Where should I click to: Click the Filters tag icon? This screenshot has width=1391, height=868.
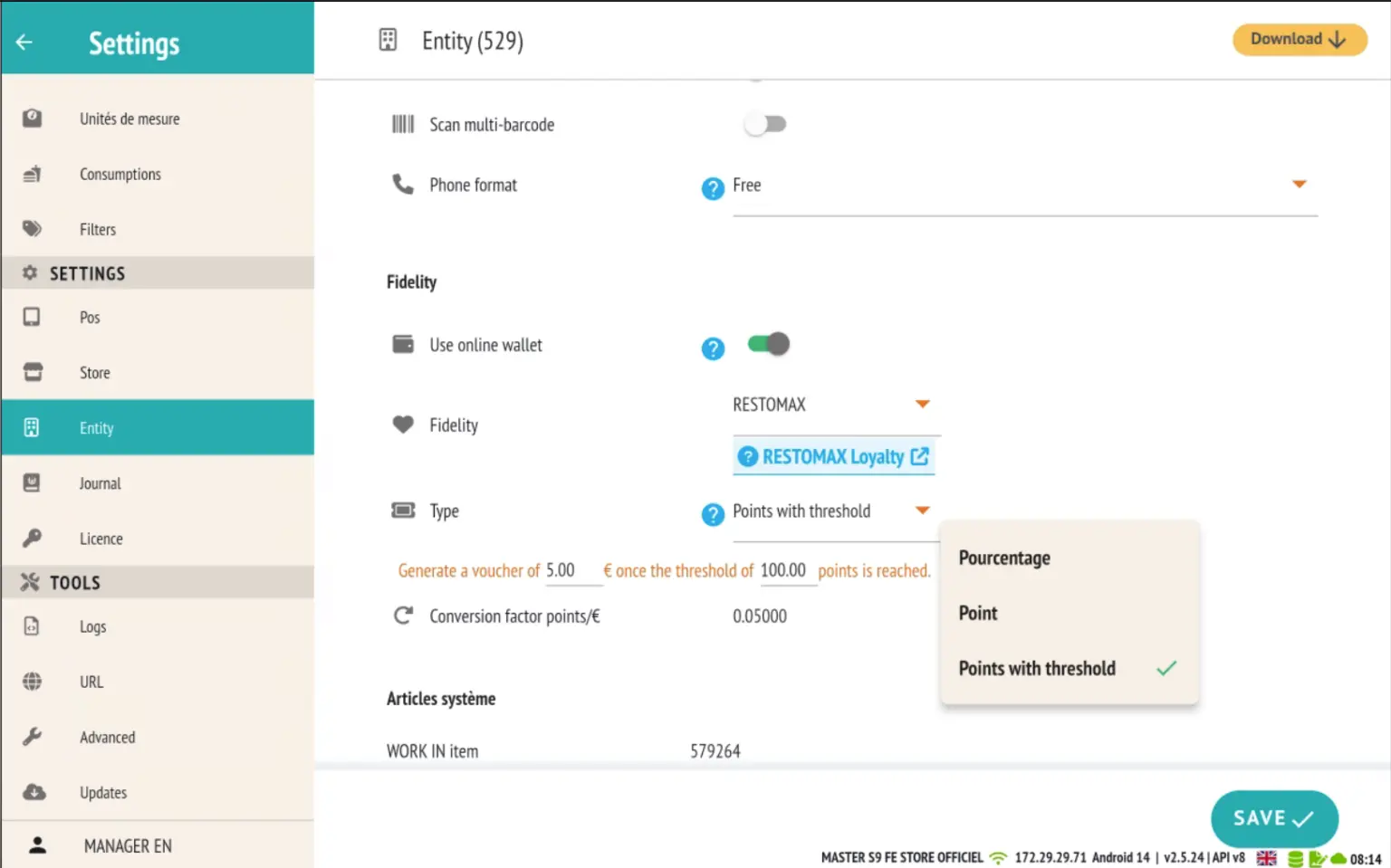pyautogui.click(x=32, y=229)
